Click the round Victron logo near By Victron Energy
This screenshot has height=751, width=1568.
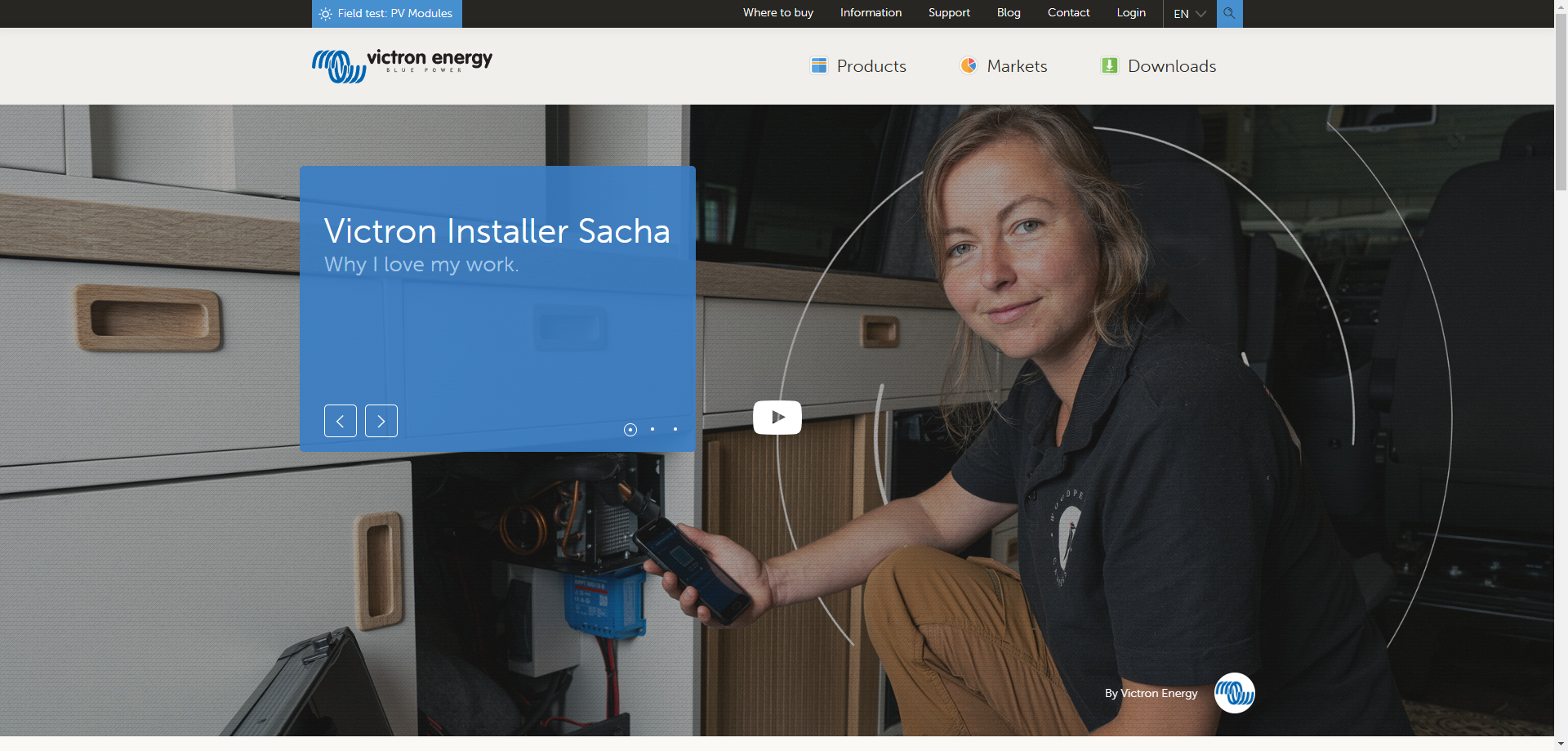[x=1234, y=692]
